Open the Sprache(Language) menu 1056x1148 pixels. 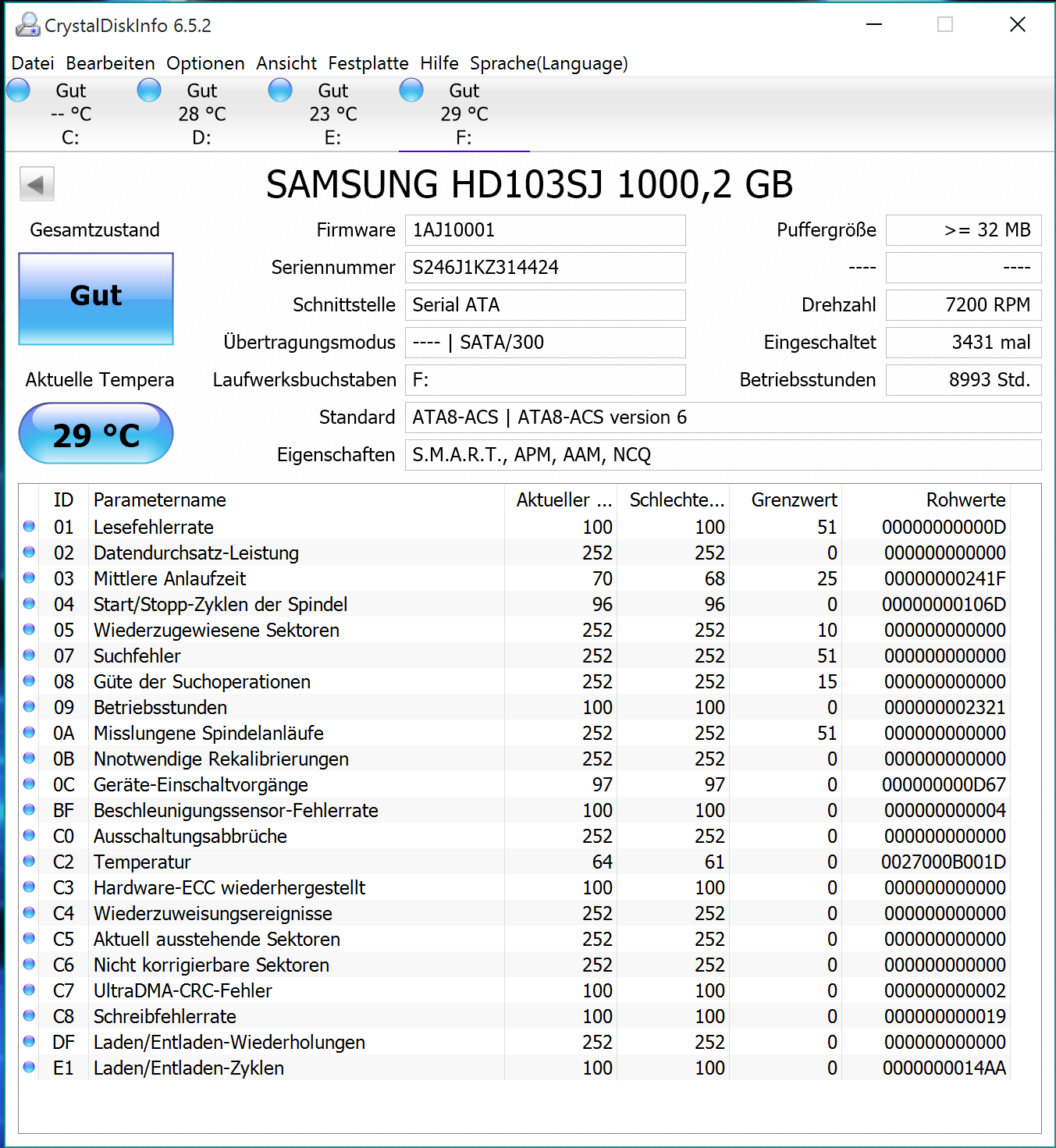pyautogui.click(x=549, y=63)
